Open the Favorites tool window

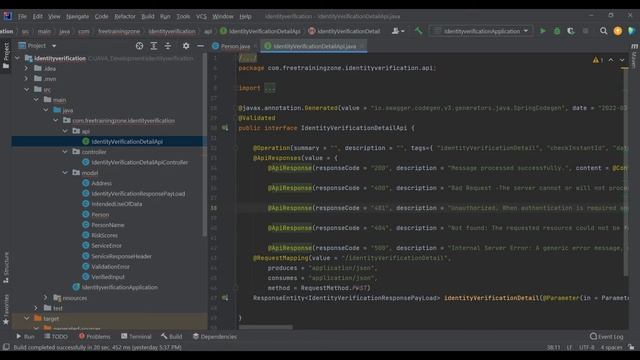coord(6,309)
